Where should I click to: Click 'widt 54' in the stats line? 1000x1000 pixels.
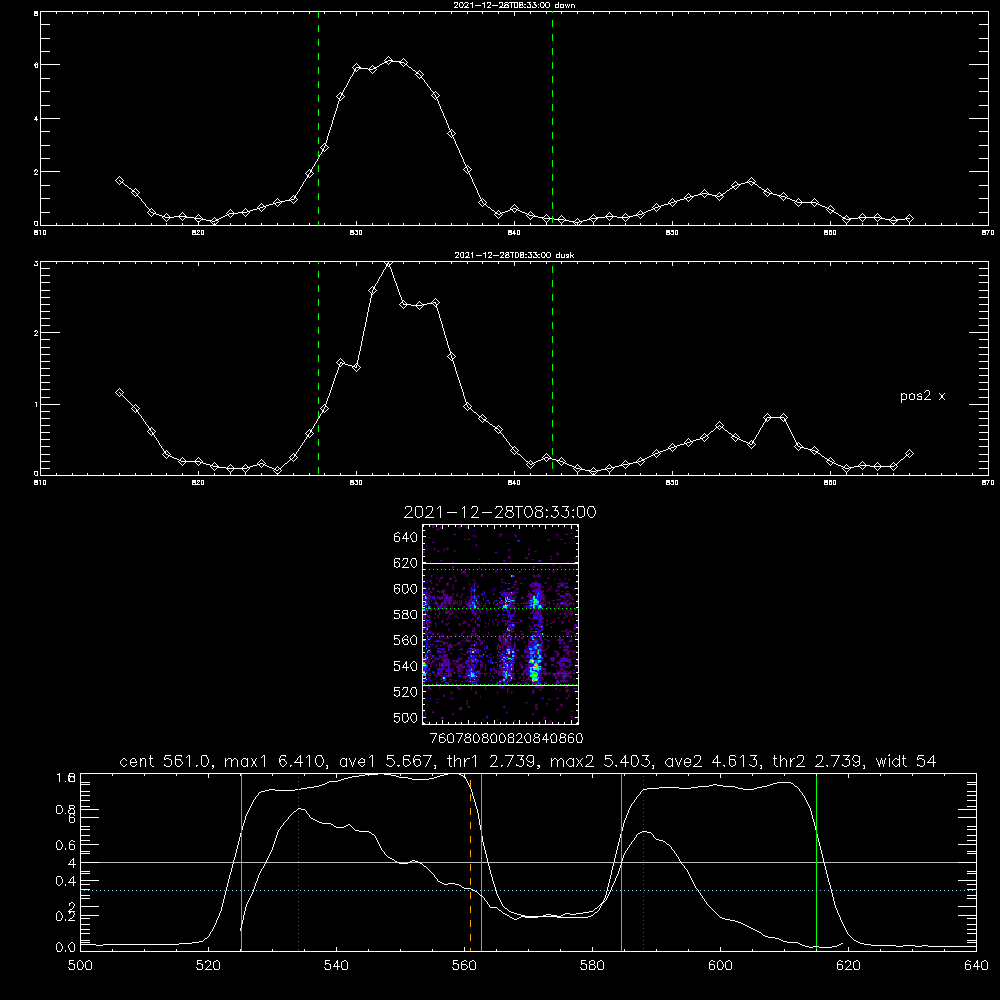coord(906,761)
